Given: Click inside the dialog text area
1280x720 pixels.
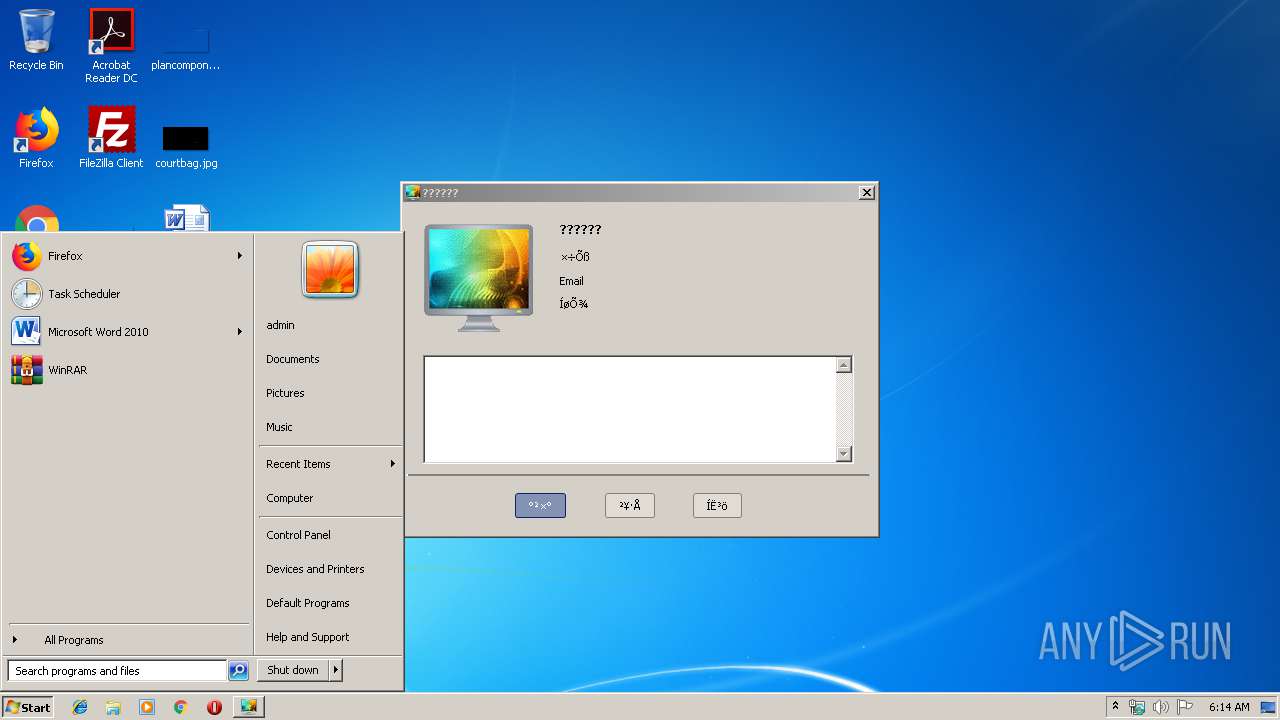Looking at the screenshot, I should [x=630, y=409].
